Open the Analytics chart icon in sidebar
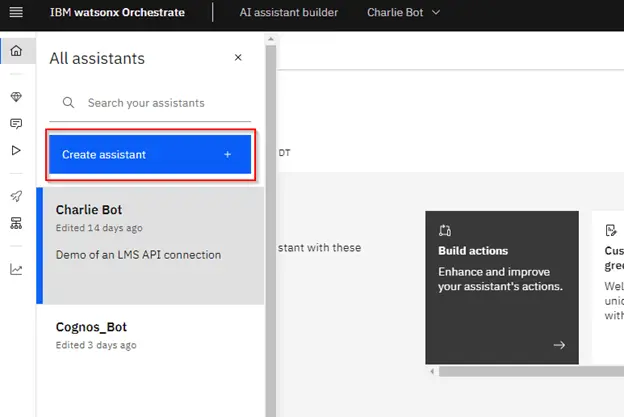The height and width of the screenshot is (417, 624). (x=16, y=269)
